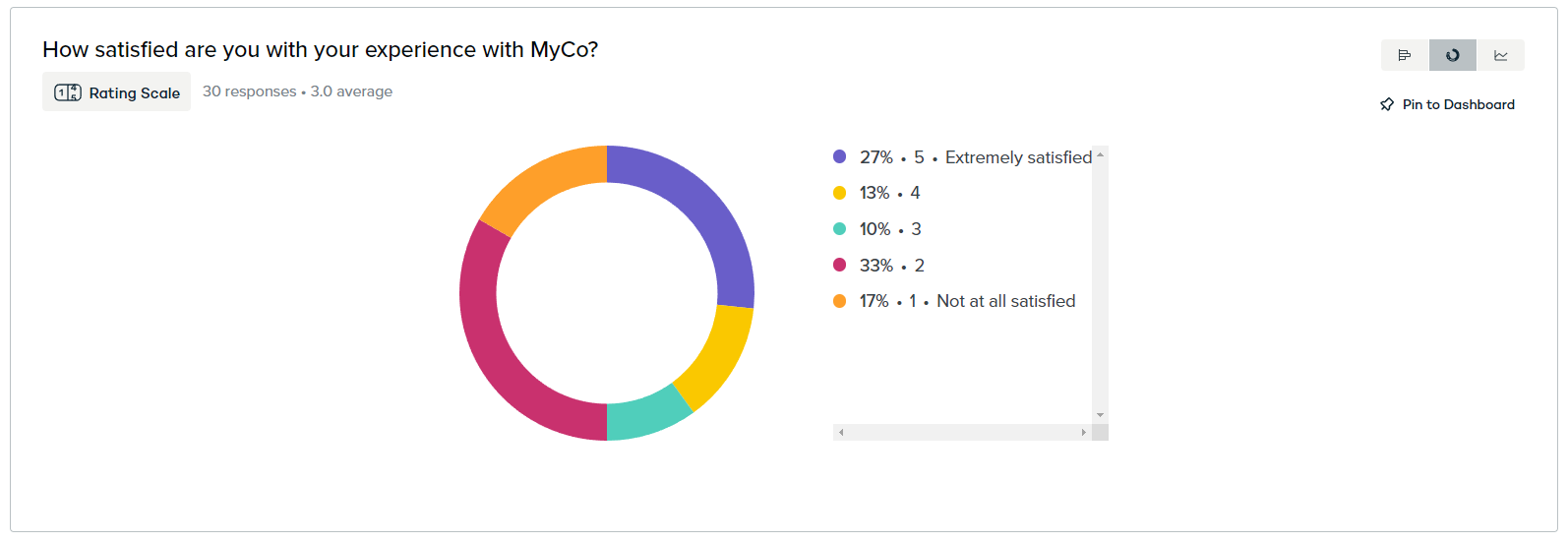1568x543 pixels.
Task: Click the orange dot for Not at all satisfied
Action: tap(839, 301)
